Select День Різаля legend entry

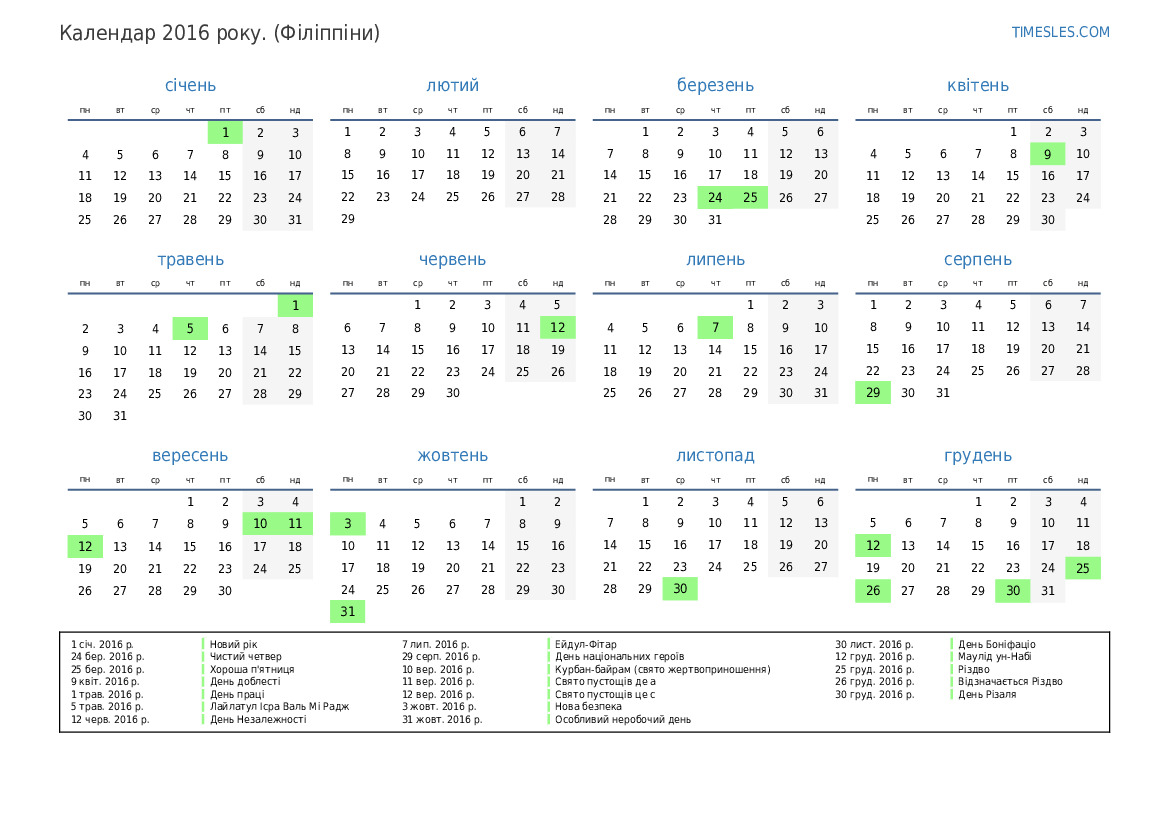(x=987, y=694)
